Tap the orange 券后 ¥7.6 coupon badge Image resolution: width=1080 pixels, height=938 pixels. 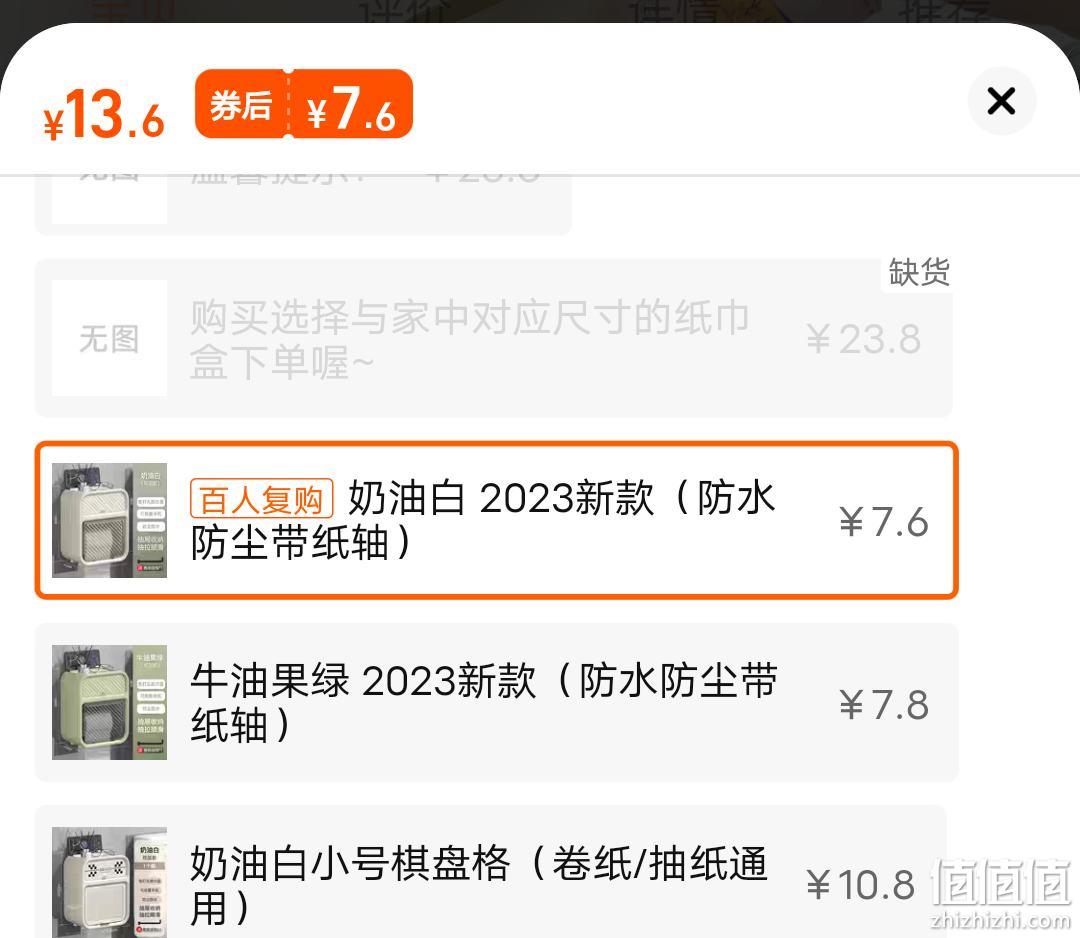tap(304, 104)
